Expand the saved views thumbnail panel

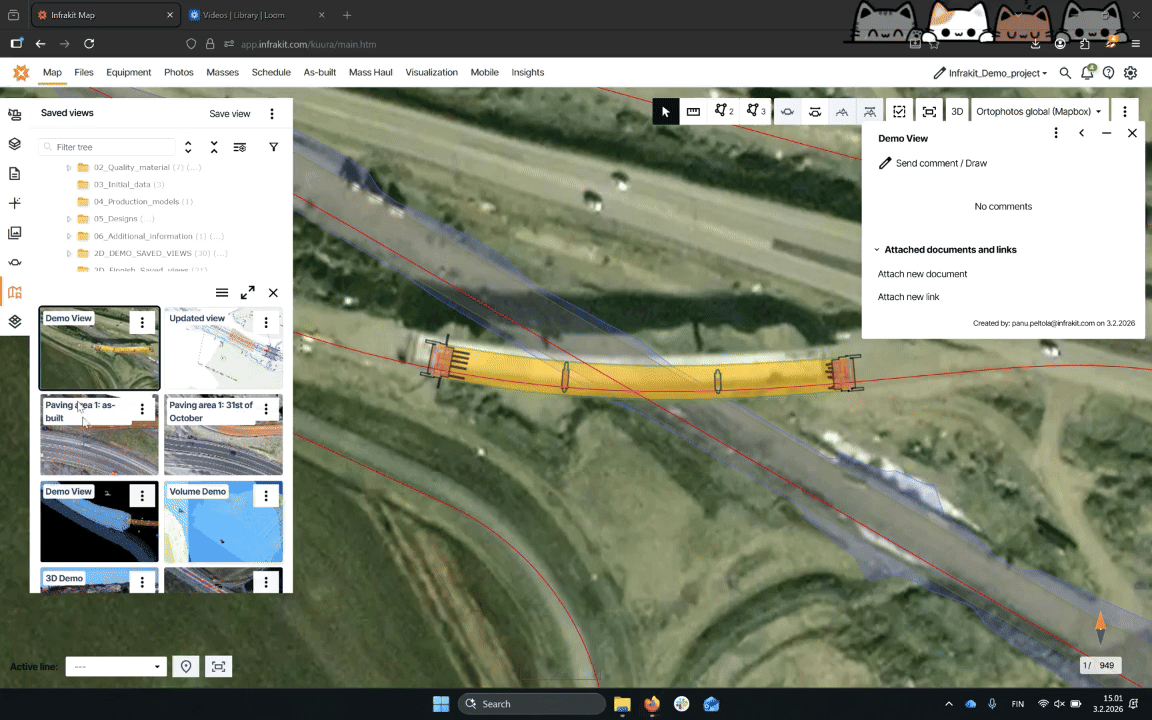(248, 292)
